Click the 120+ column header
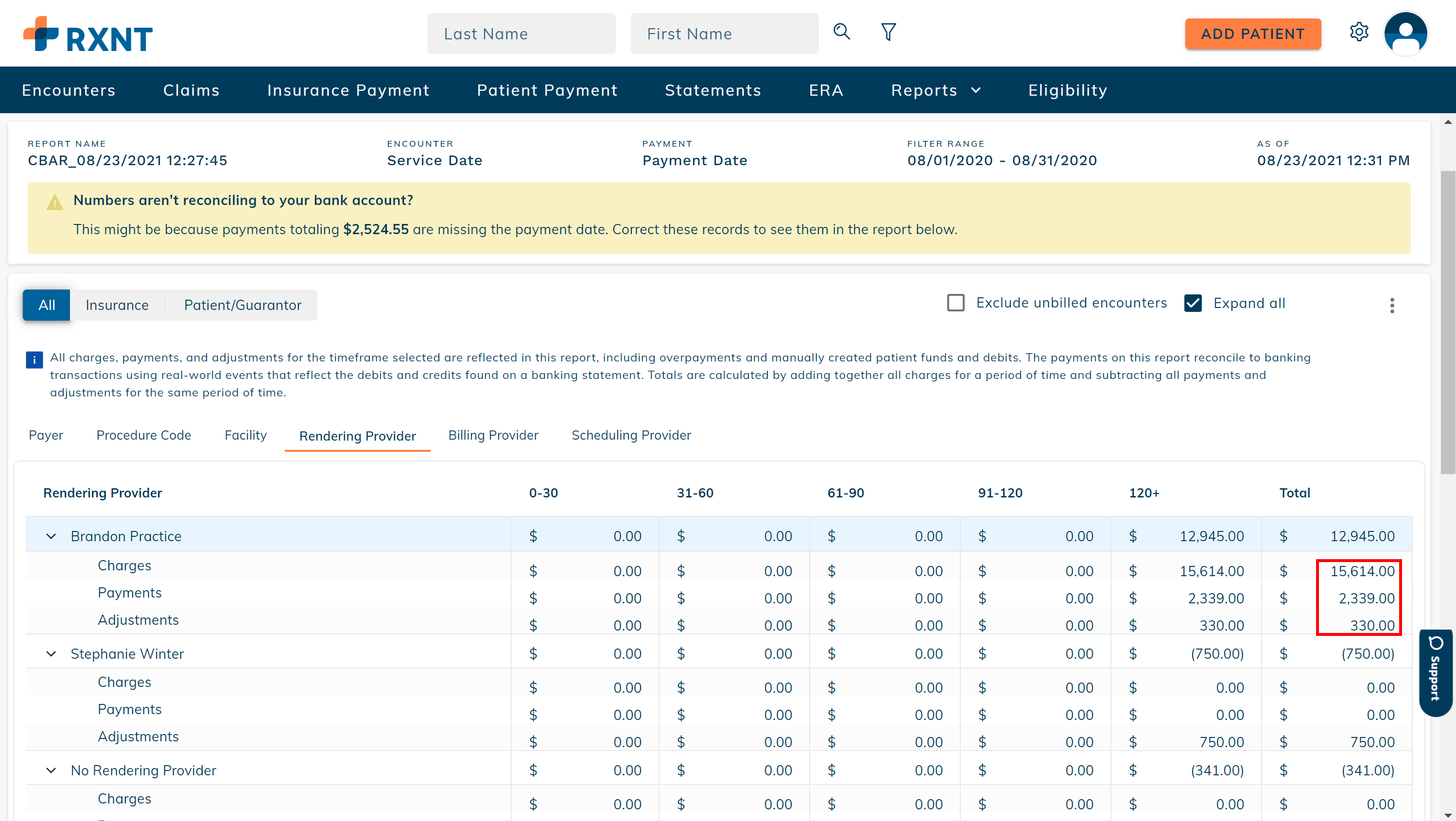The height and width of the screenshot is (821, 1456). click(x=1144, y=493)
